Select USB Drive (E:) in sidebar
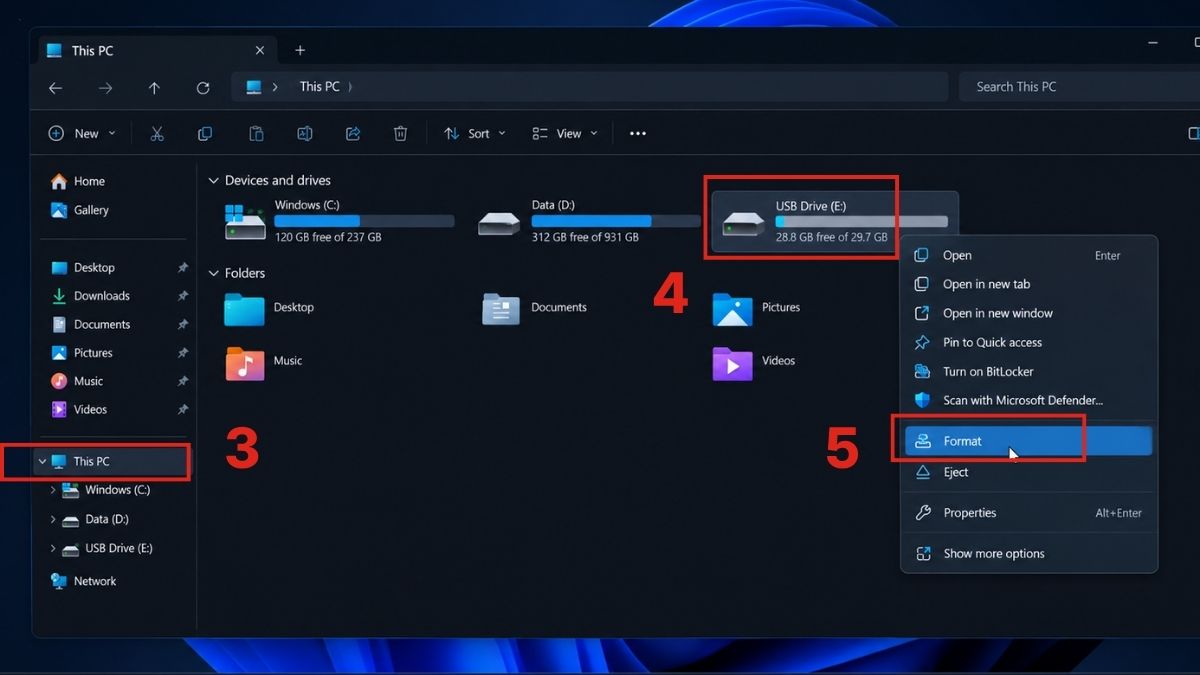 [x=108, y=548]
